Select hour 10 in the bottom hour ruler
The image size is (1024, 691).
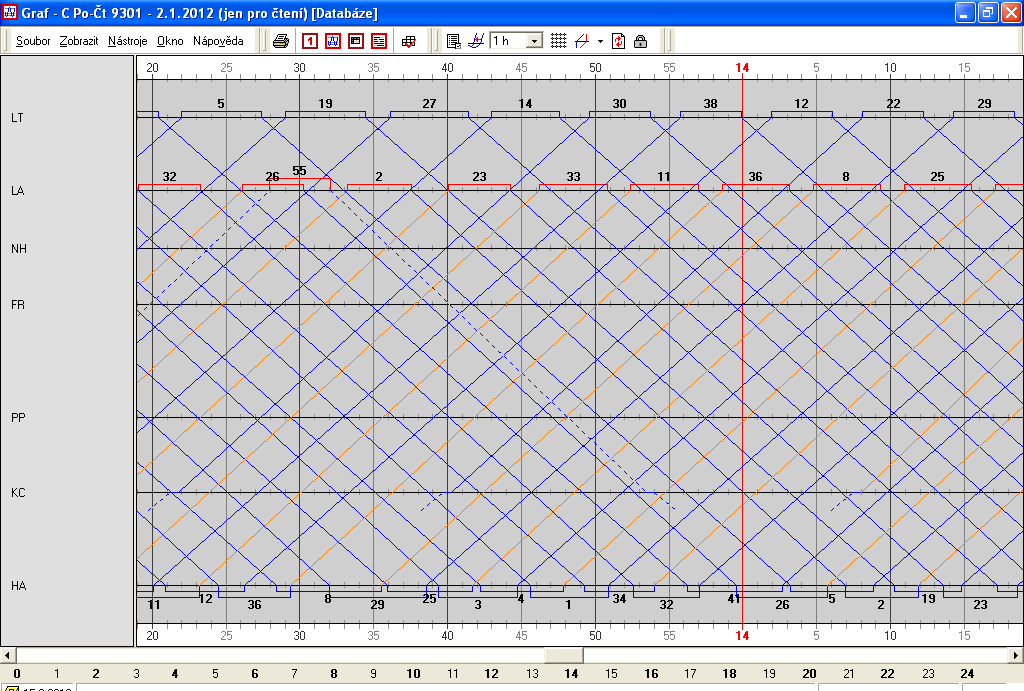(413, 673)
